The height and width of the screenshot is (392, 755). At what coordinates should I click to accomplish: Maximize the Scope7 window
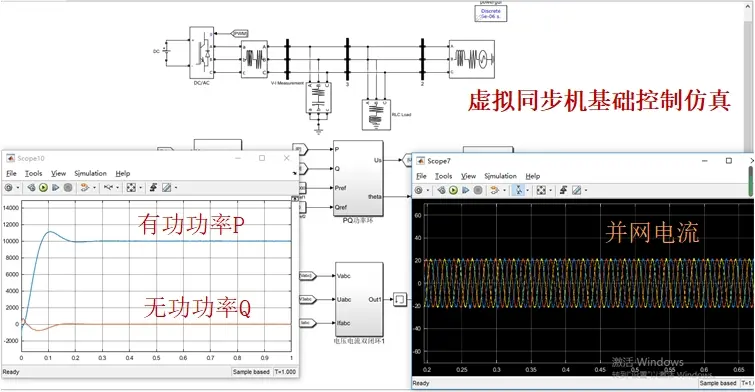point(729,160)
